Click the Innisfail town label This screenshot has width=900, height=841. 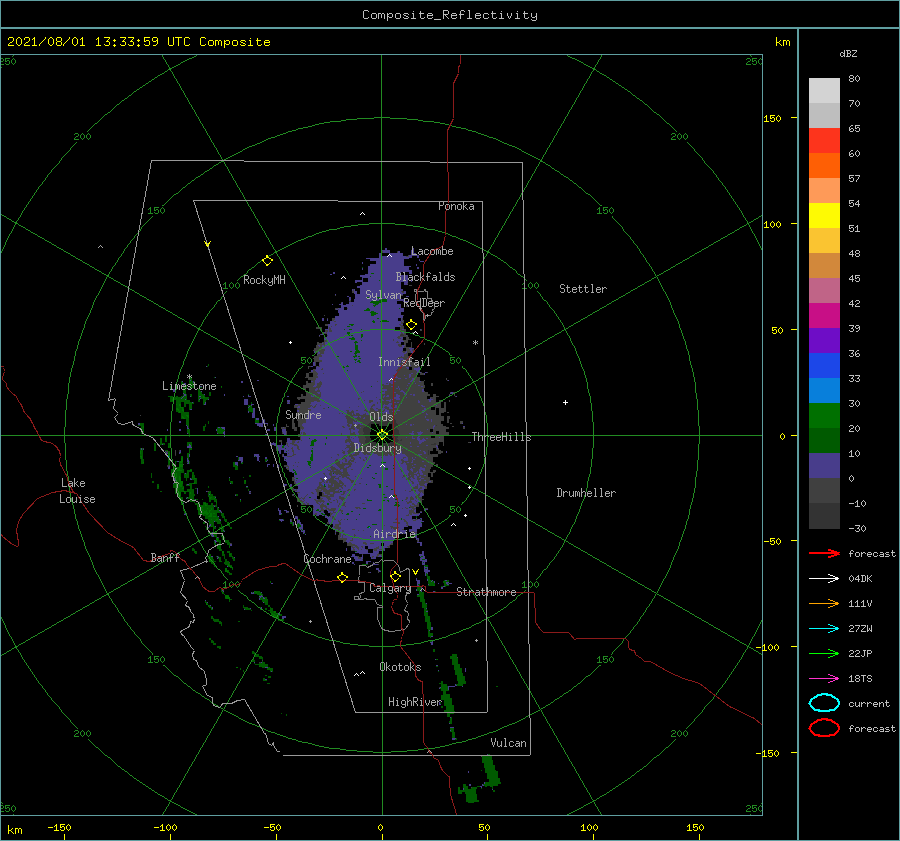(404, 362)
